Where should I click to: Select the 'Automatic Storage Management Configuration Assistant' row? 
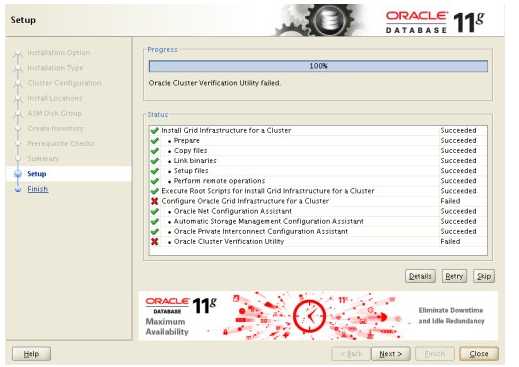tap(318, 221)
